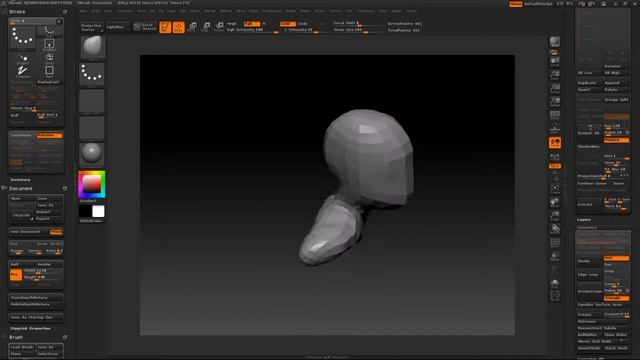Image resolution: width=640 pixels, height=360 pixels.
Task: Expand the Brush palette header
Action: (16, 337)
